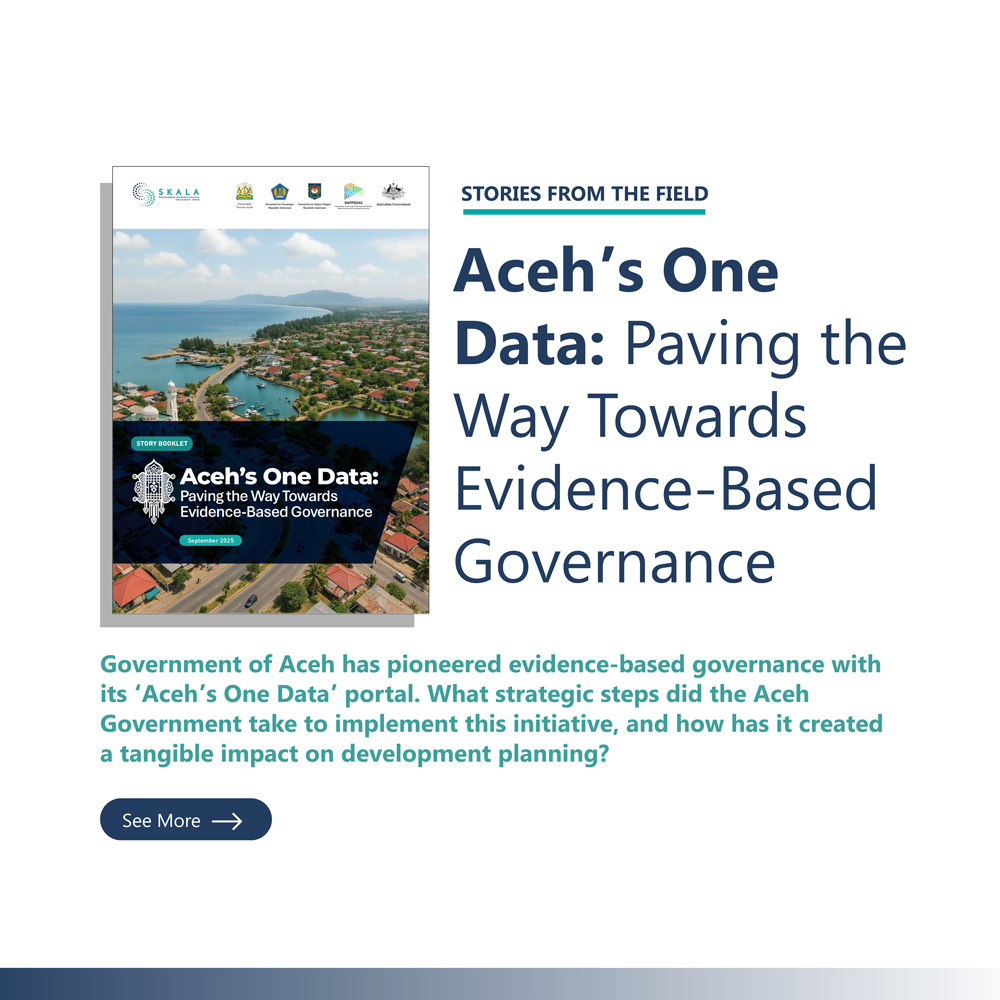Click the BAPPENAS logo
The image size is (1000, 1000).
(x=353, y=192)
